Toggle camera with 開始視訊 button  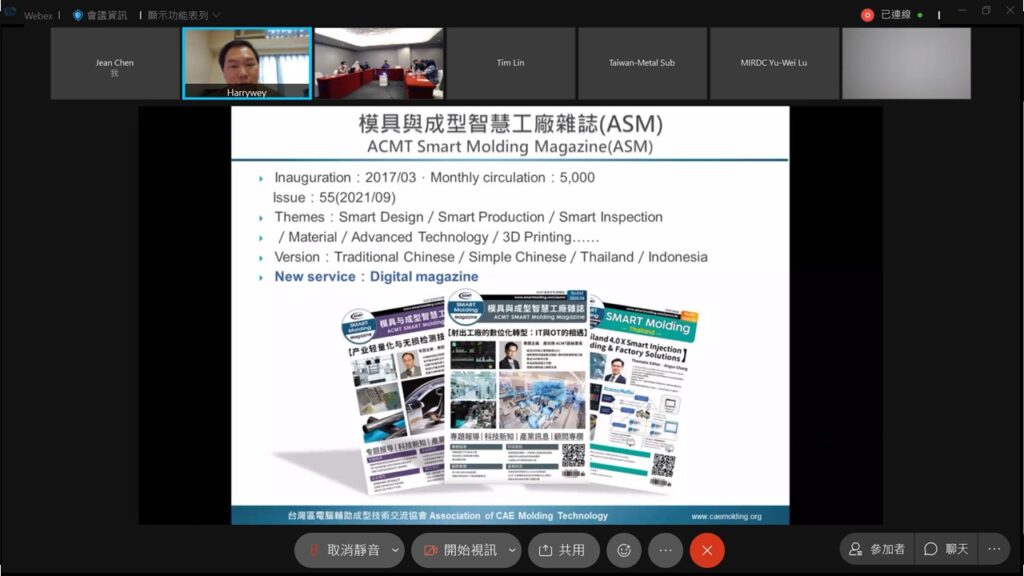click(x=459, y=550)
